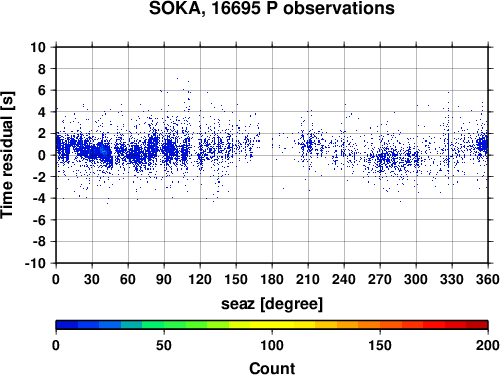500x375 pixels.
Task: Click the red end of the colorbar
Action: [477, 325]
